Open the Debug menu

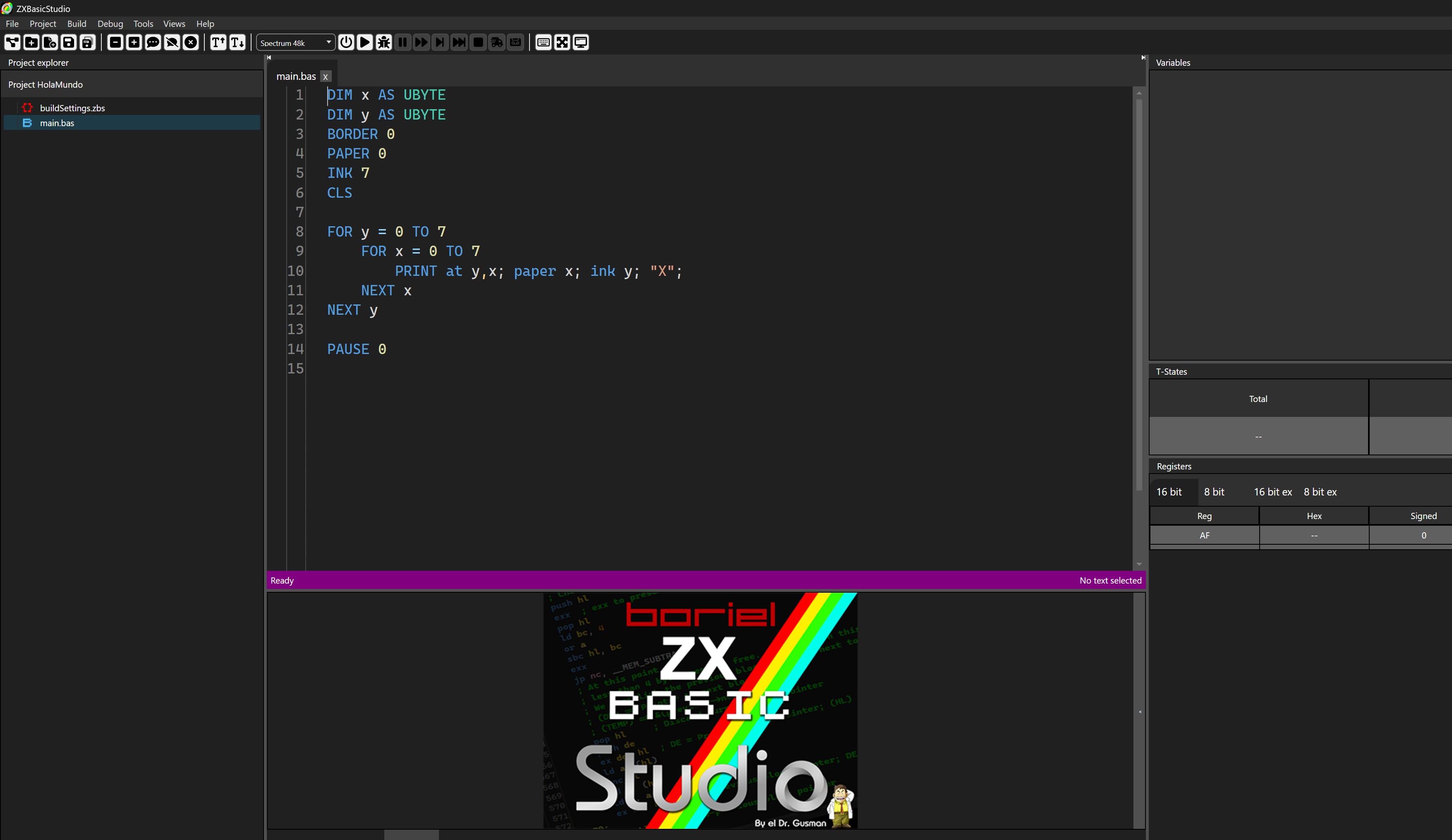(x=110, y=24)
